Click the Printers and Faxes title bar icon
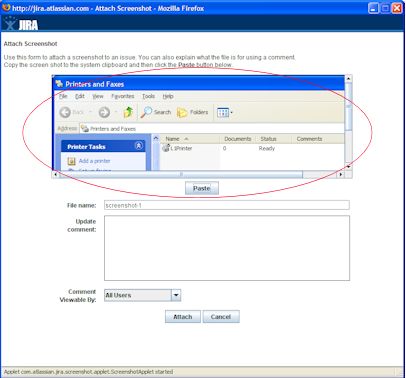Screen dimensions: 406x378 tap(59, 84)
